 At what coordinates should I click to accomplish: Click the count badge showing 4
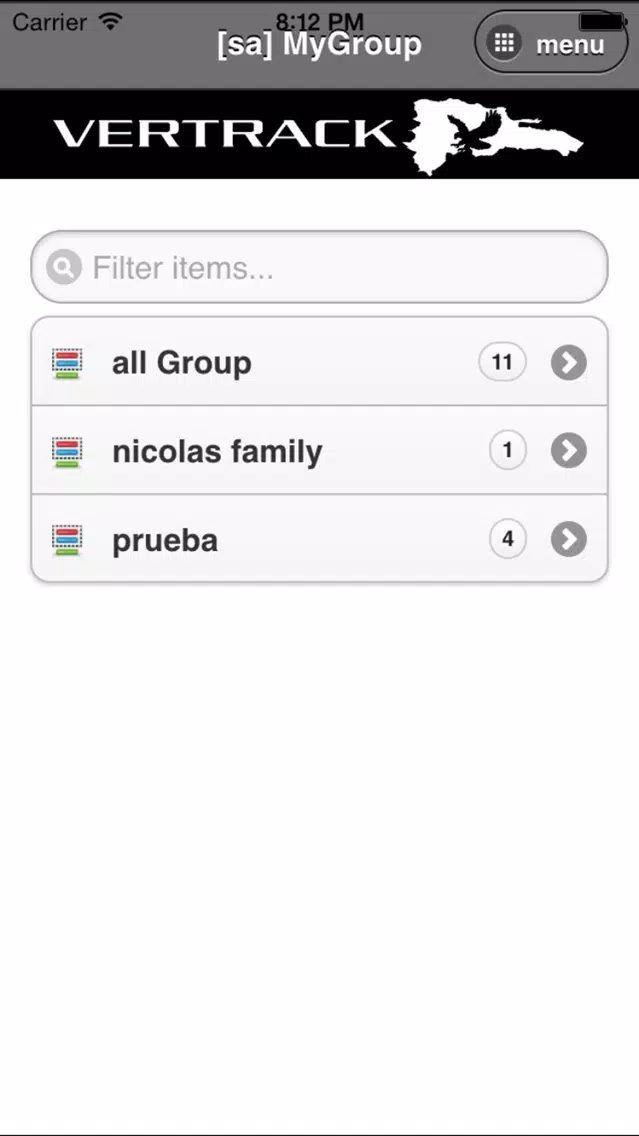[508, 540]
